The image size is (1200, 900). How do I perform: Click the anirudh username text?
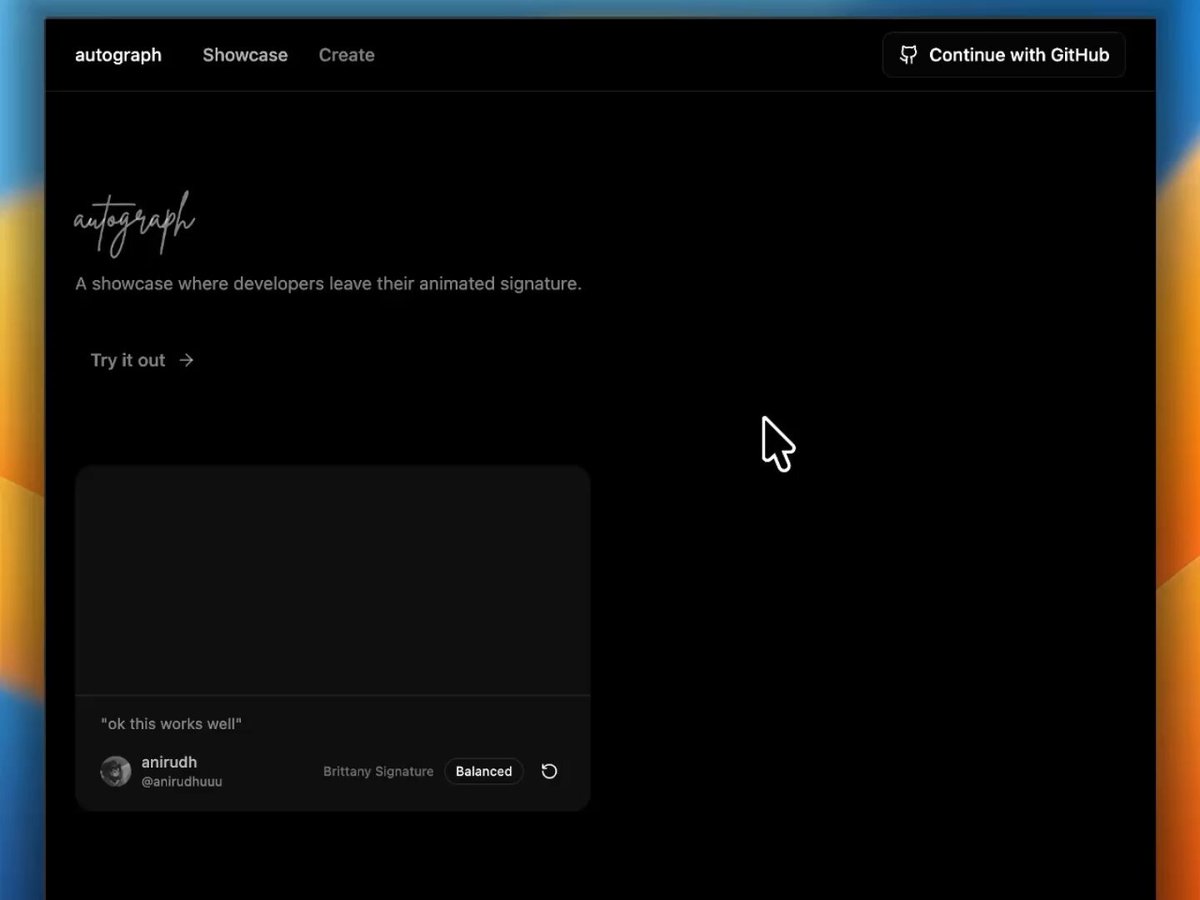(x=169, y=762)
